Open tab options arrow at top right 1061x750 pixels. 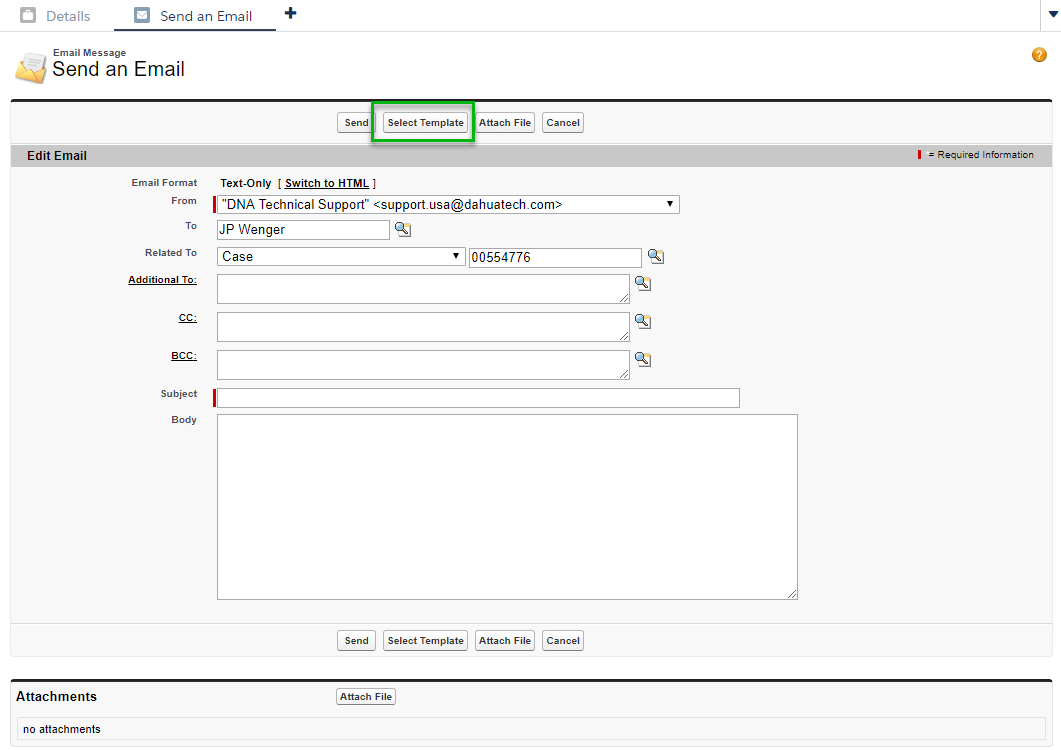pyautogui.click(x=1052, y=14)
